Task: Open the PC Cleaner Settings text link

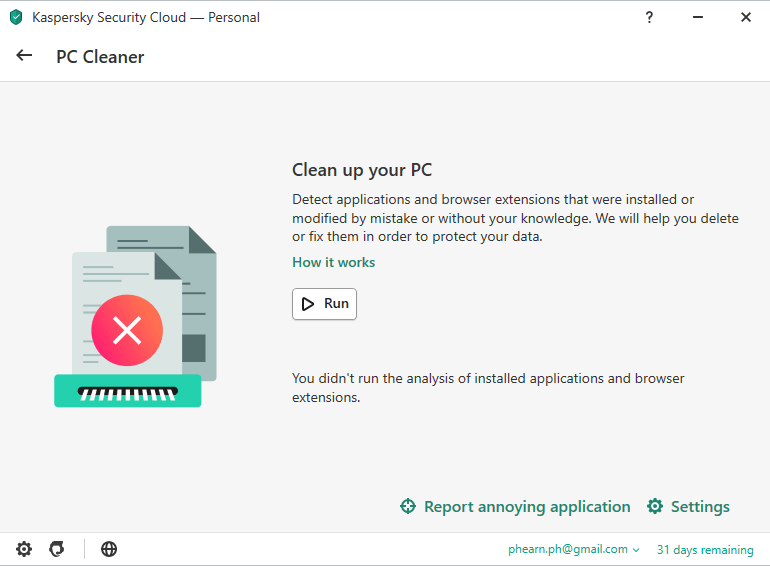Action: pos(700,507)
